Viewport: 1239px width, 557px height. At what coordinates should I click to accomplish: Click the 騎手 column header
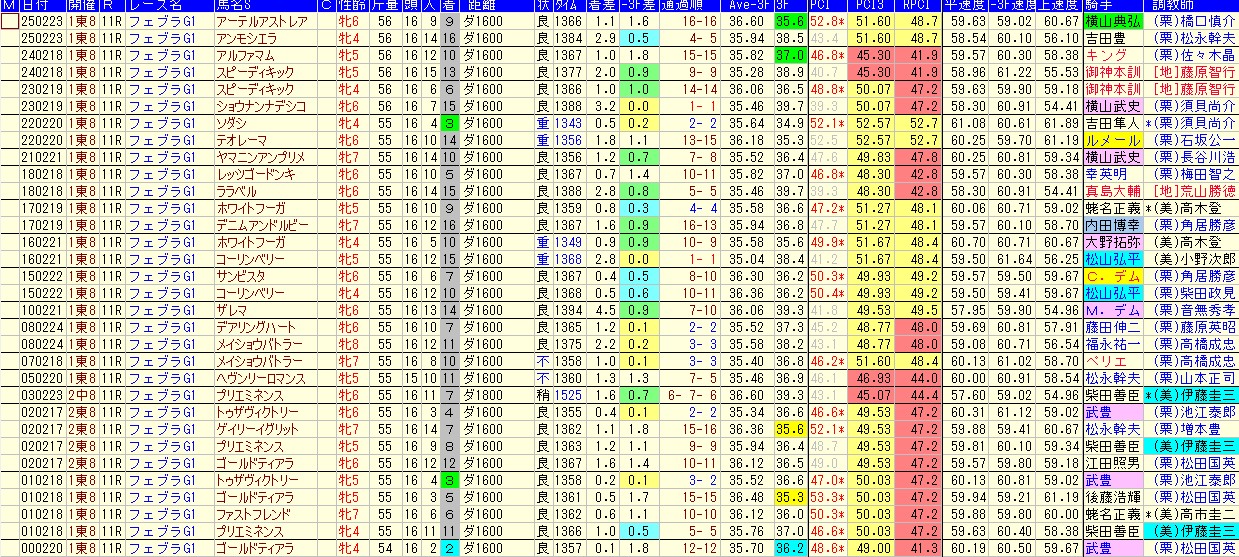click(1097, 5)
